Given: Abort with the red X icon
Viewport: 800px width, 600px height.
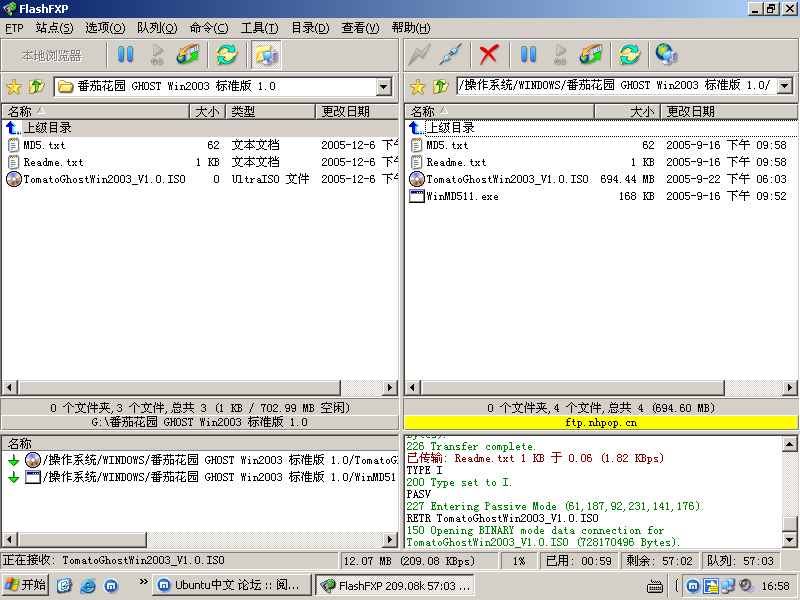Looking at the screenshot, I should (489, 55).
